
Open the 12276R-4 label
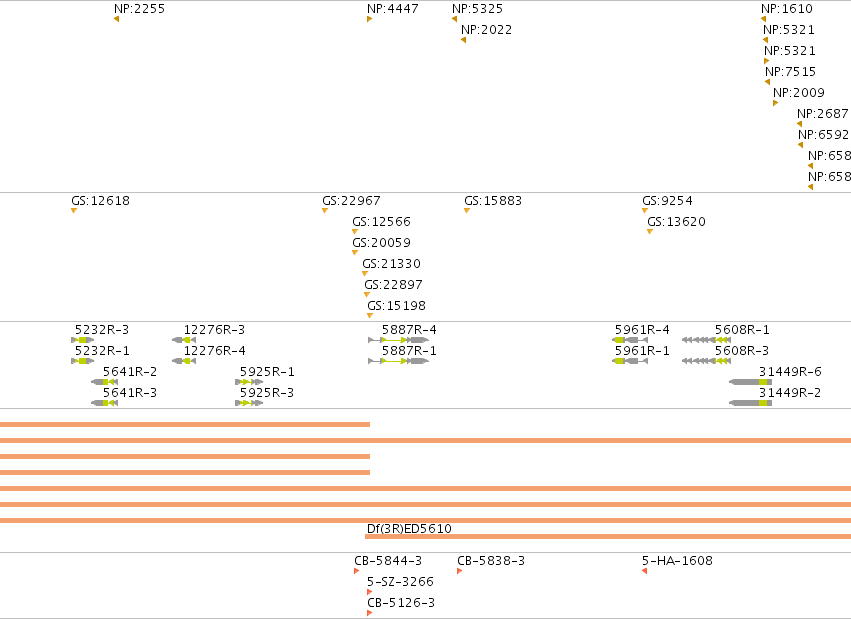[x=214, y=350]
